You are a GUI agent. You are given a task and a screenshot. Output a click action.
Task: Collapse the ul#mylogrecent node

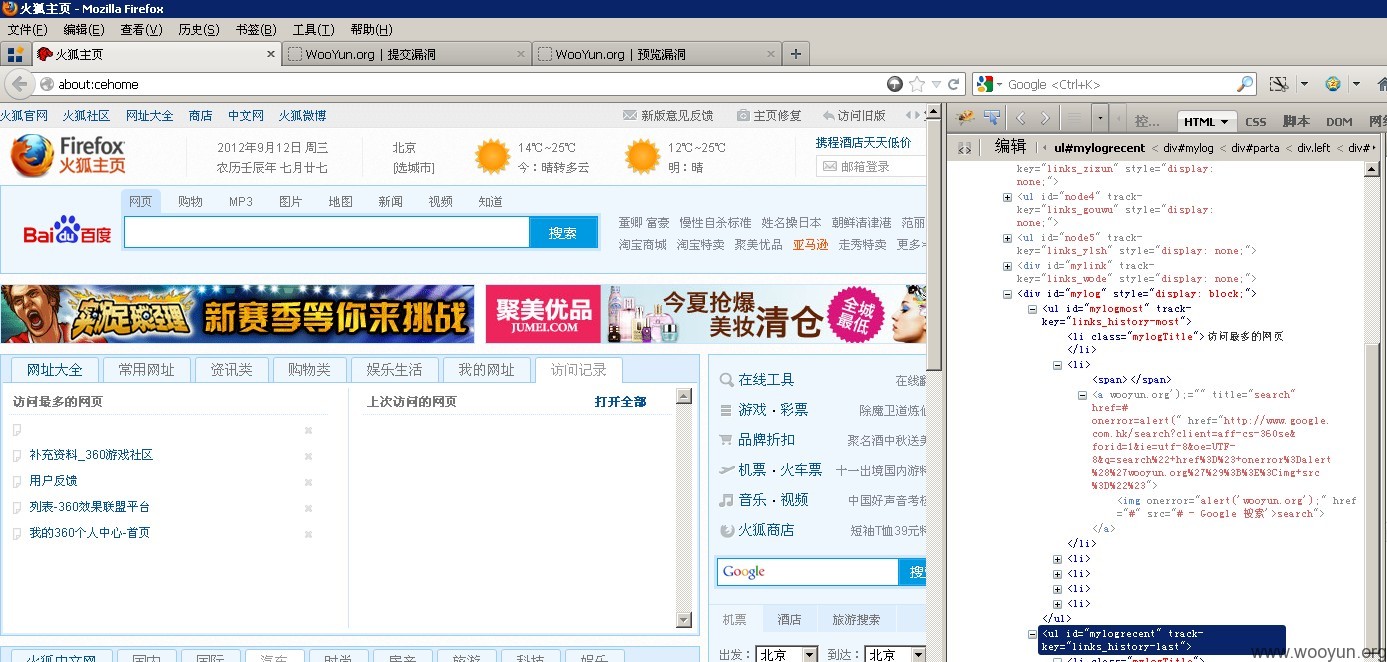click(x=1033, y=634)
